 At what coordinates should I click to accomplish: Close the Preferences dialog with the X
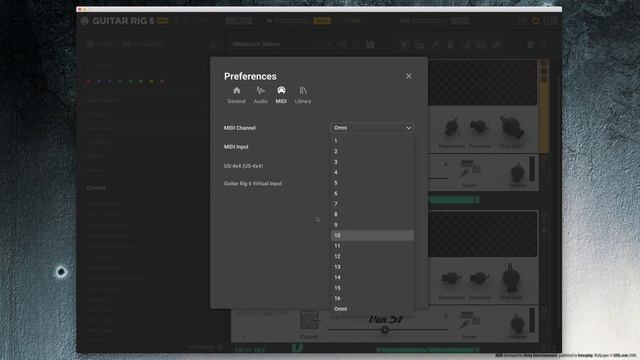point(409,76)
